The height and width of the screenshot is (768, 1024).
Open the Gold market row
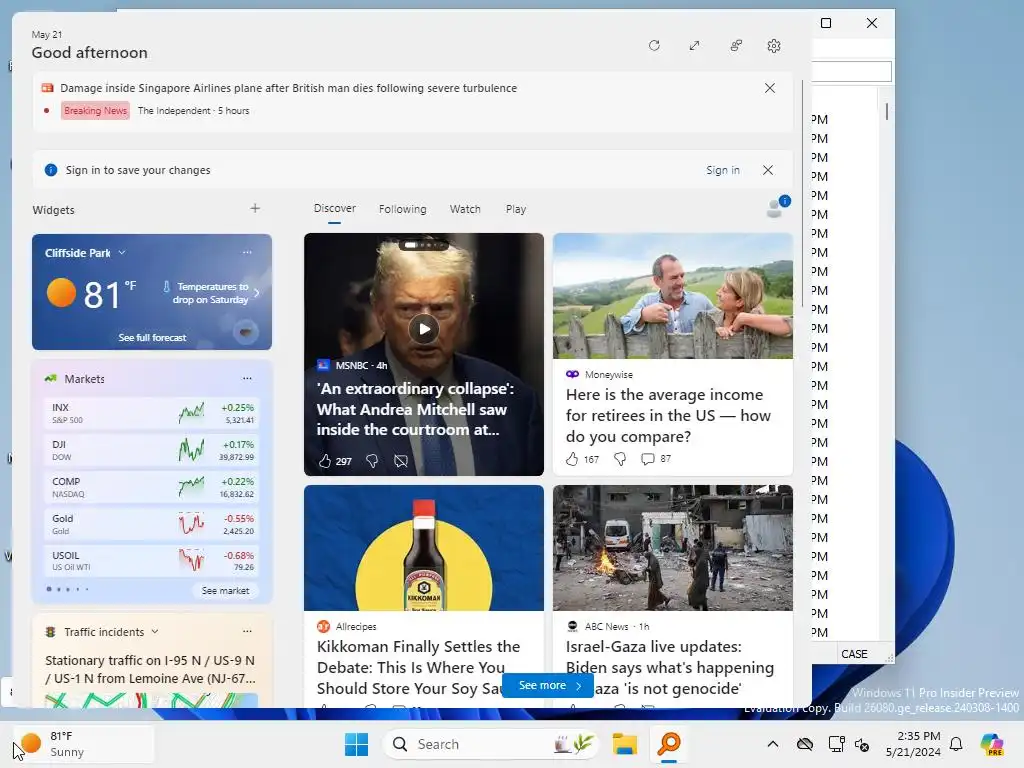(152, 524)
